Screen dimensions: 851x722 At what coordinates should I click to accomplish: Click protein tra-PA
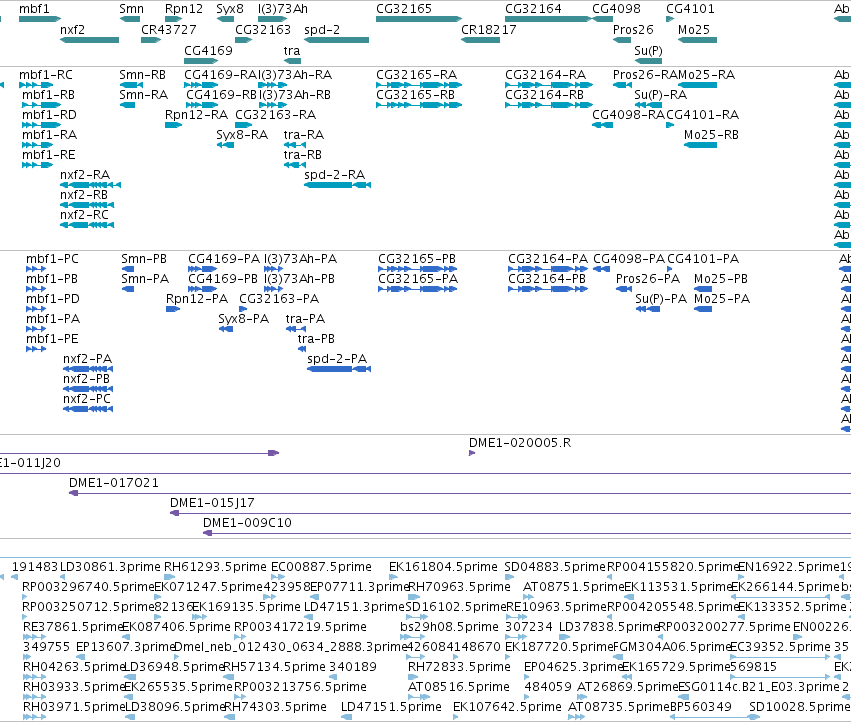[x=305, y=319]
